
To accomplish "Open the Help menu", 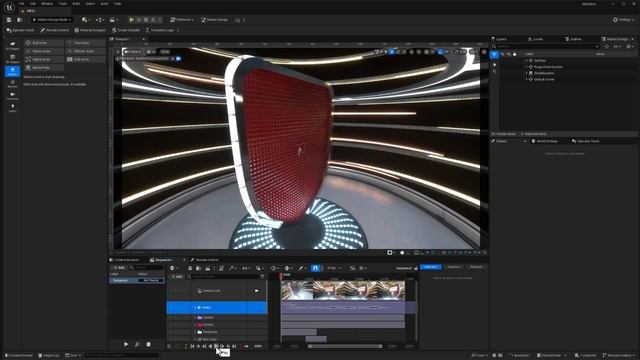I will tap(118, 4).
